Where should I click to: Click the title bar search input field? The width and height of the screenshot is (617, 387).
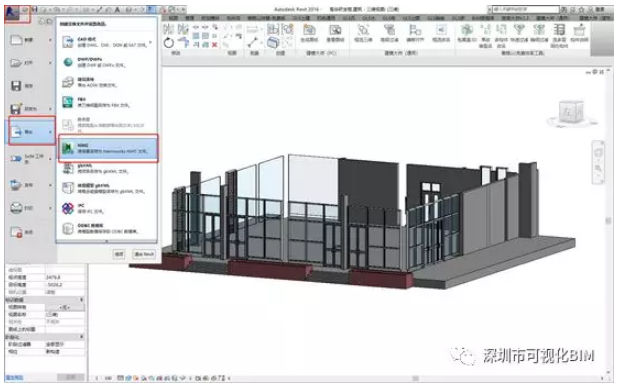coord(526,9)
